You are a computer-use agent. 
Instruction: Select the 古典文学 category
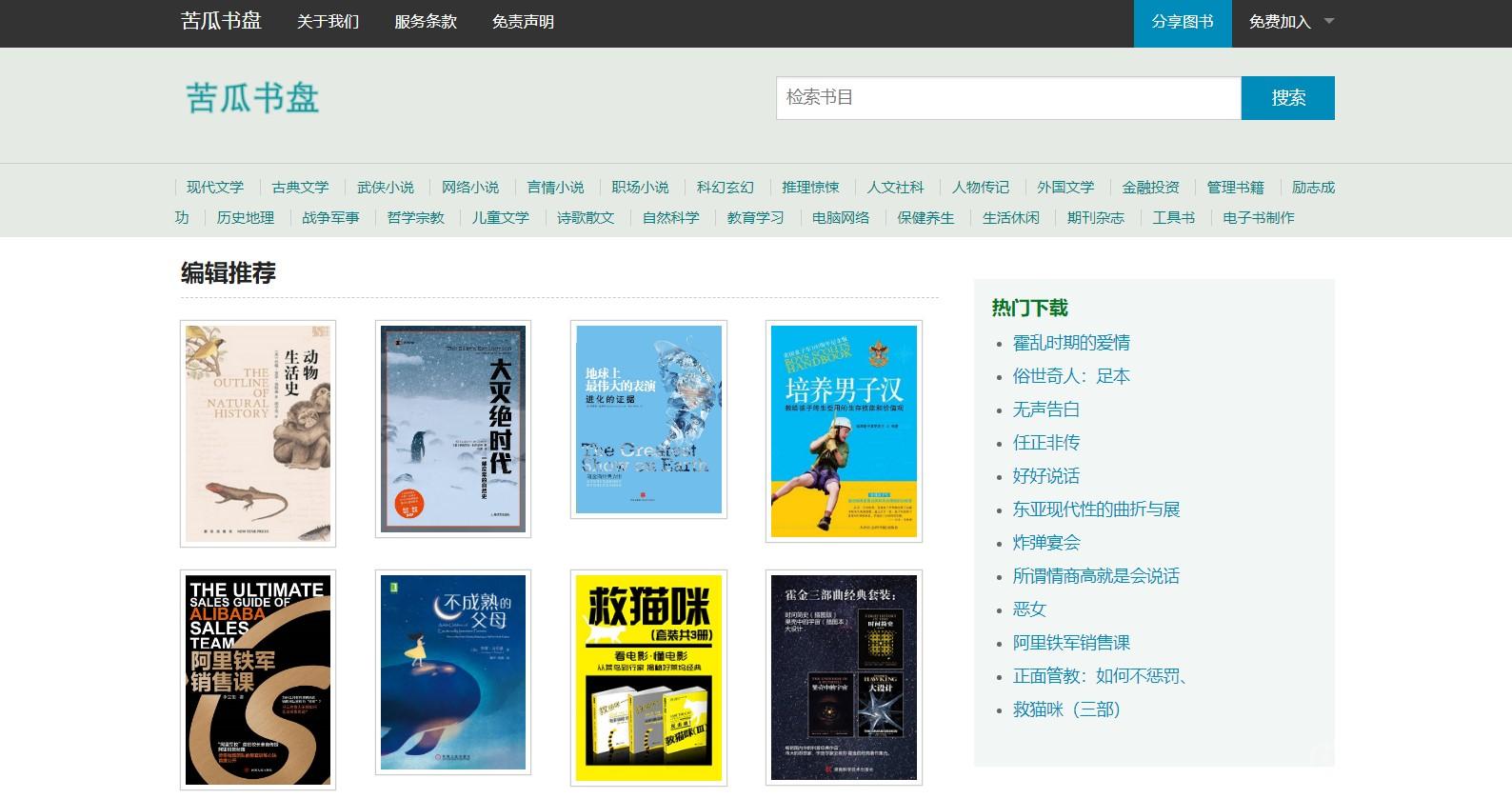click(300, 188)
